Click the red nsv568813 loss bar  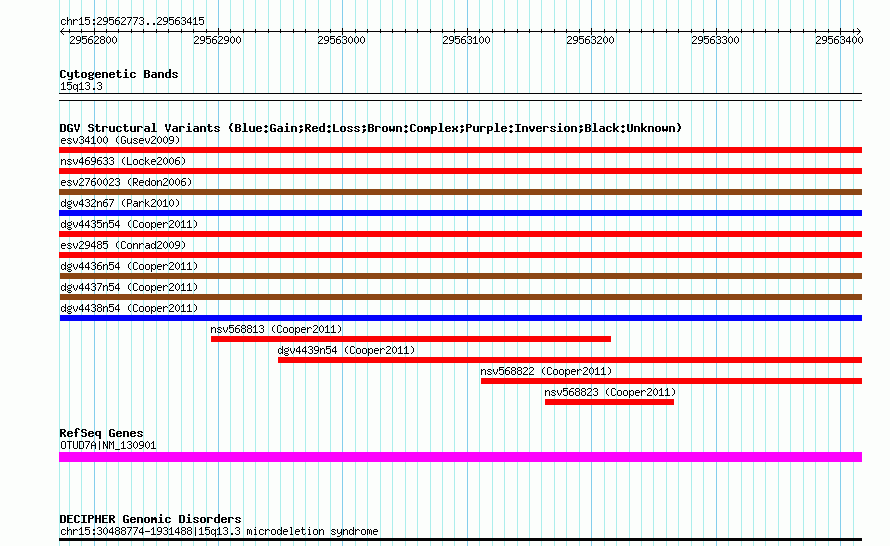[411, 339]
